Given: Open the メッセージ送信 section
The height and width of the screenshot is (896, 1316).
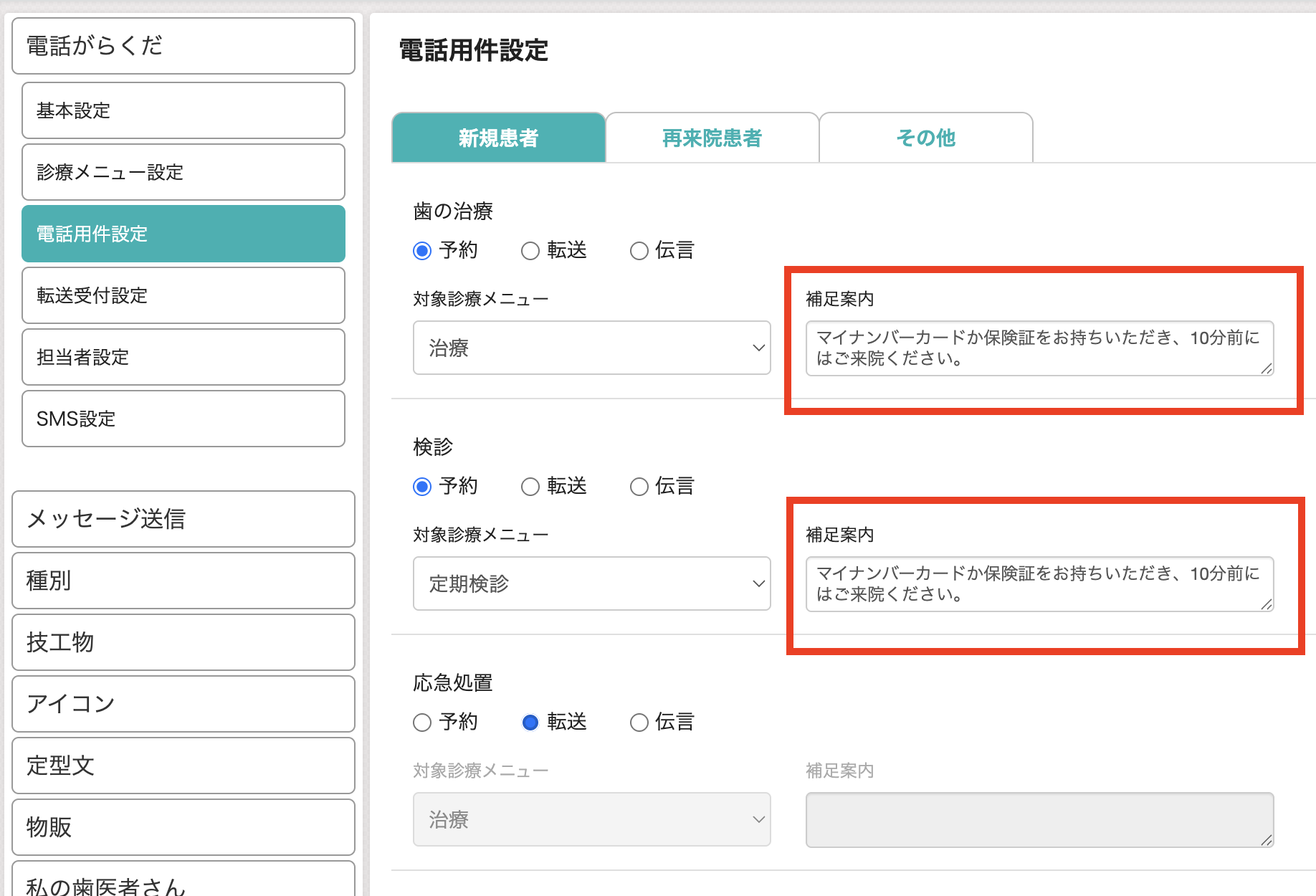Looking at the screenshot, I should point(183,519).
